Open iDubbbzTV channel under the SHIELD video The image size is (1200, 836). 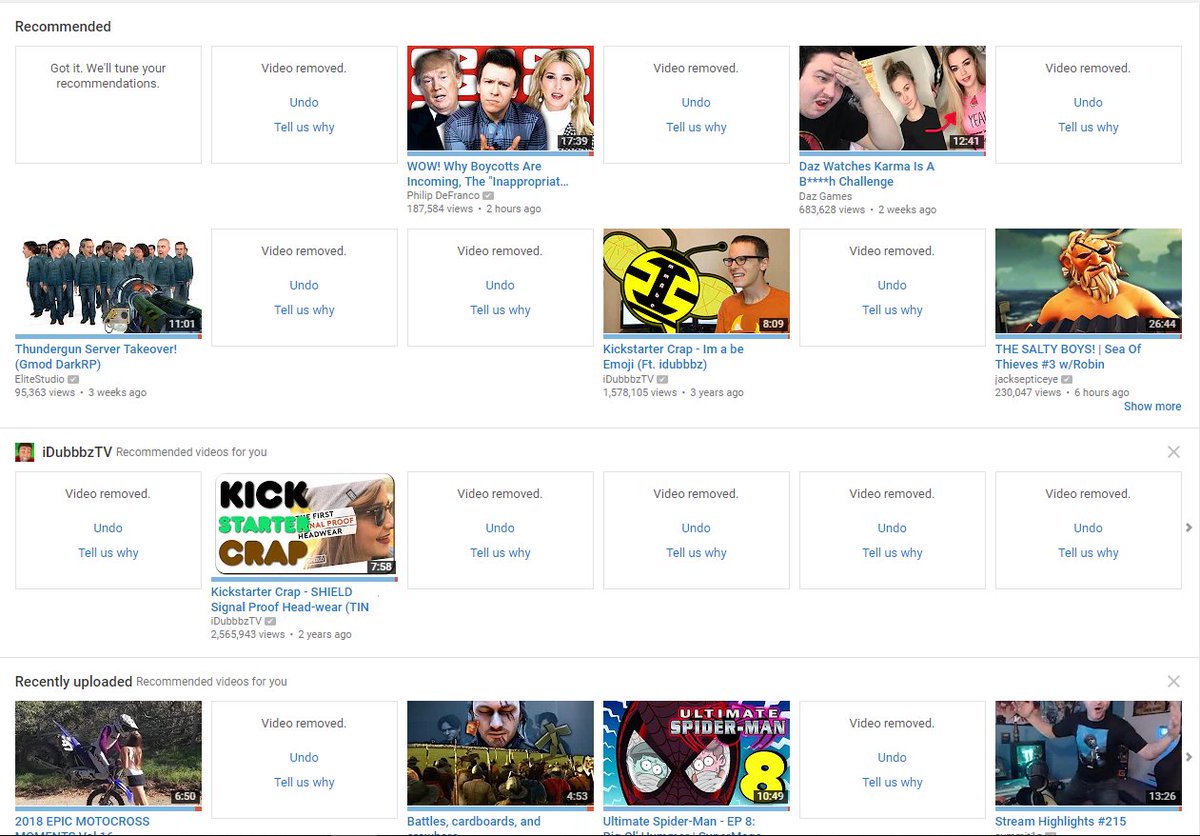tap(236, 621)
